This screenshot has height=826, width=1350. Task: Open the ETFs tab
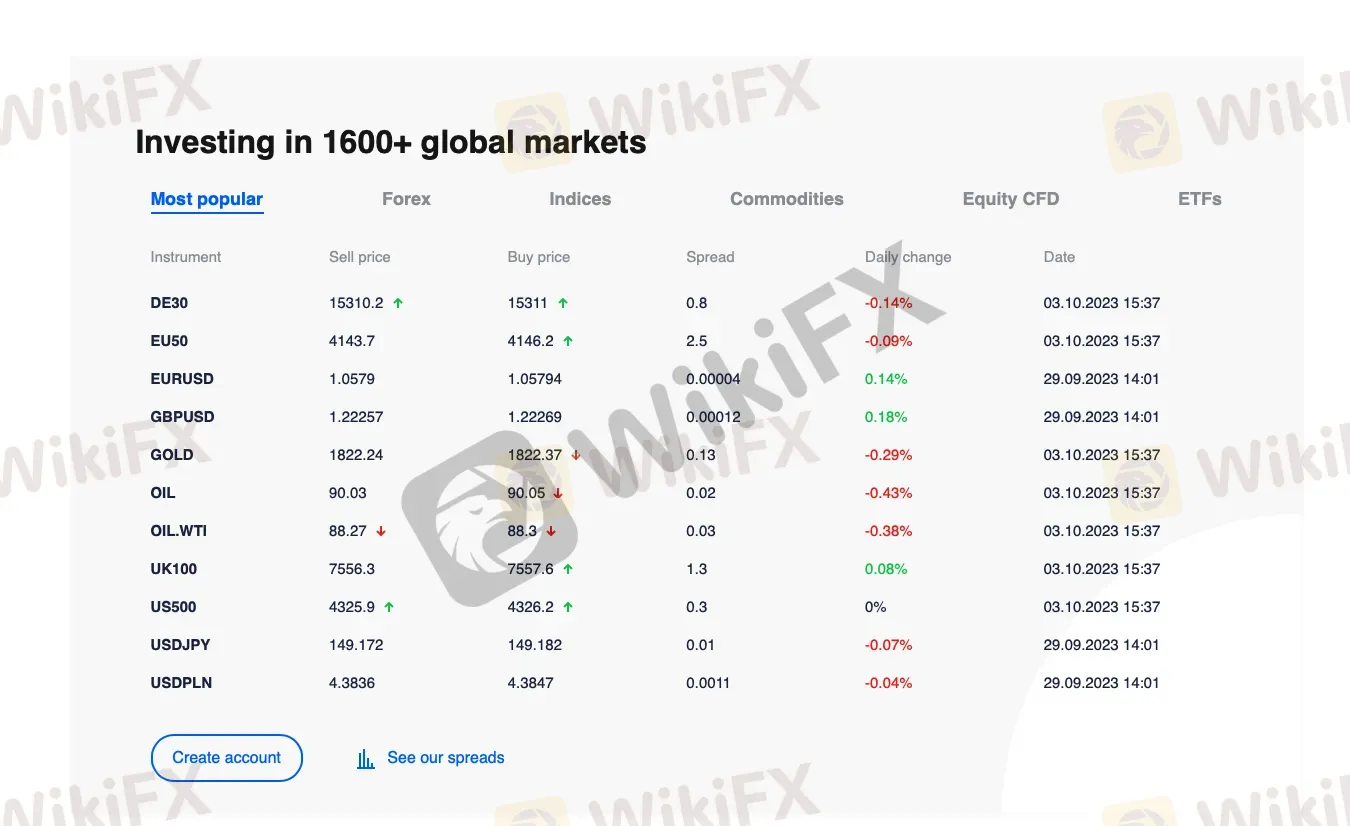(1200, 199)
